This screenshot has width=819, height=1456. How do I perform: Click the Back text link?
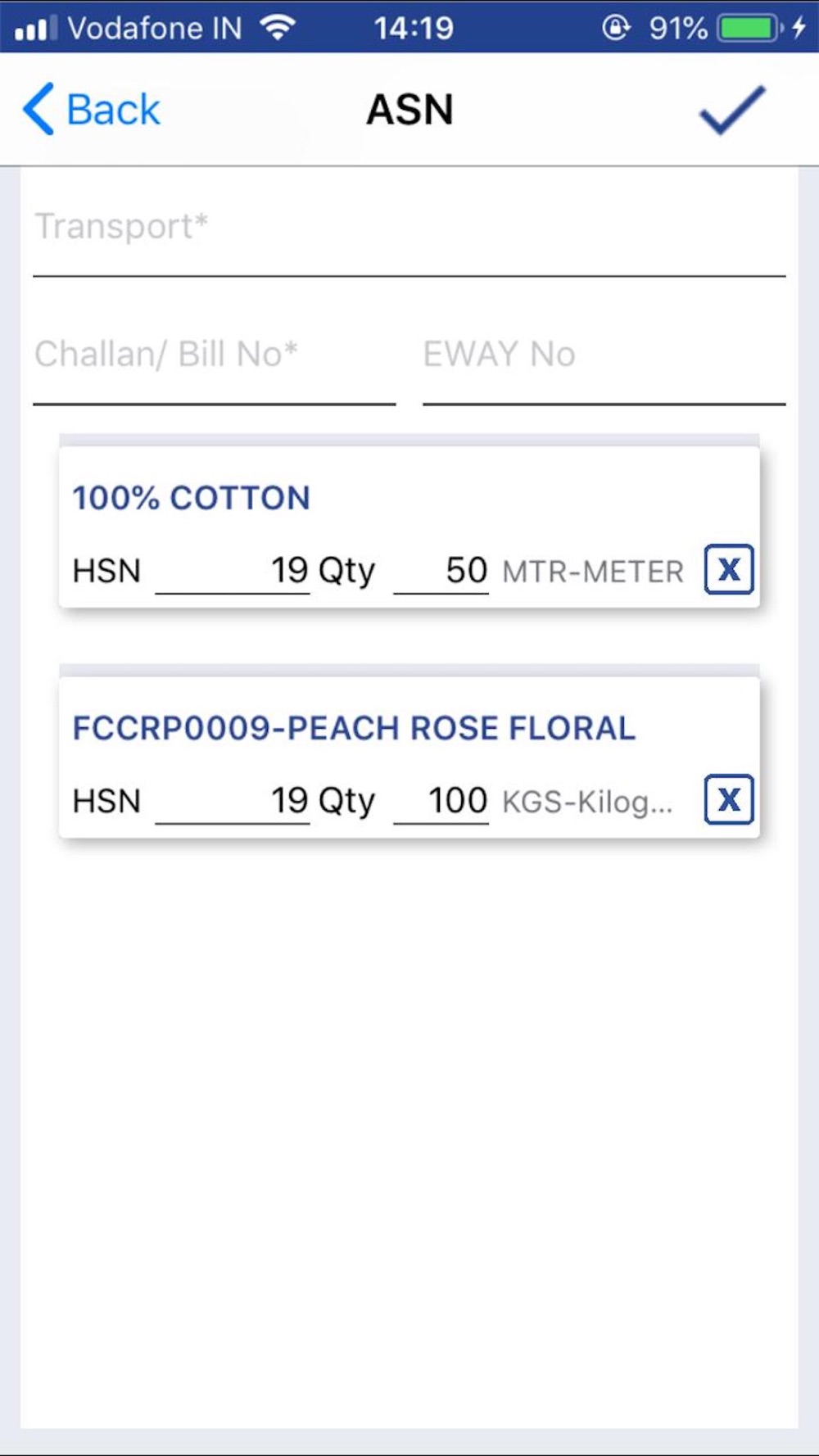tap(113, 110)
